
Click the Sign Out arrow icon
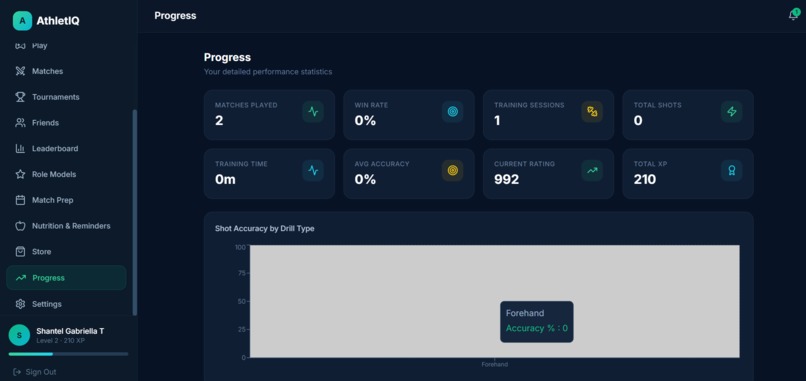(x=17, y=372)
